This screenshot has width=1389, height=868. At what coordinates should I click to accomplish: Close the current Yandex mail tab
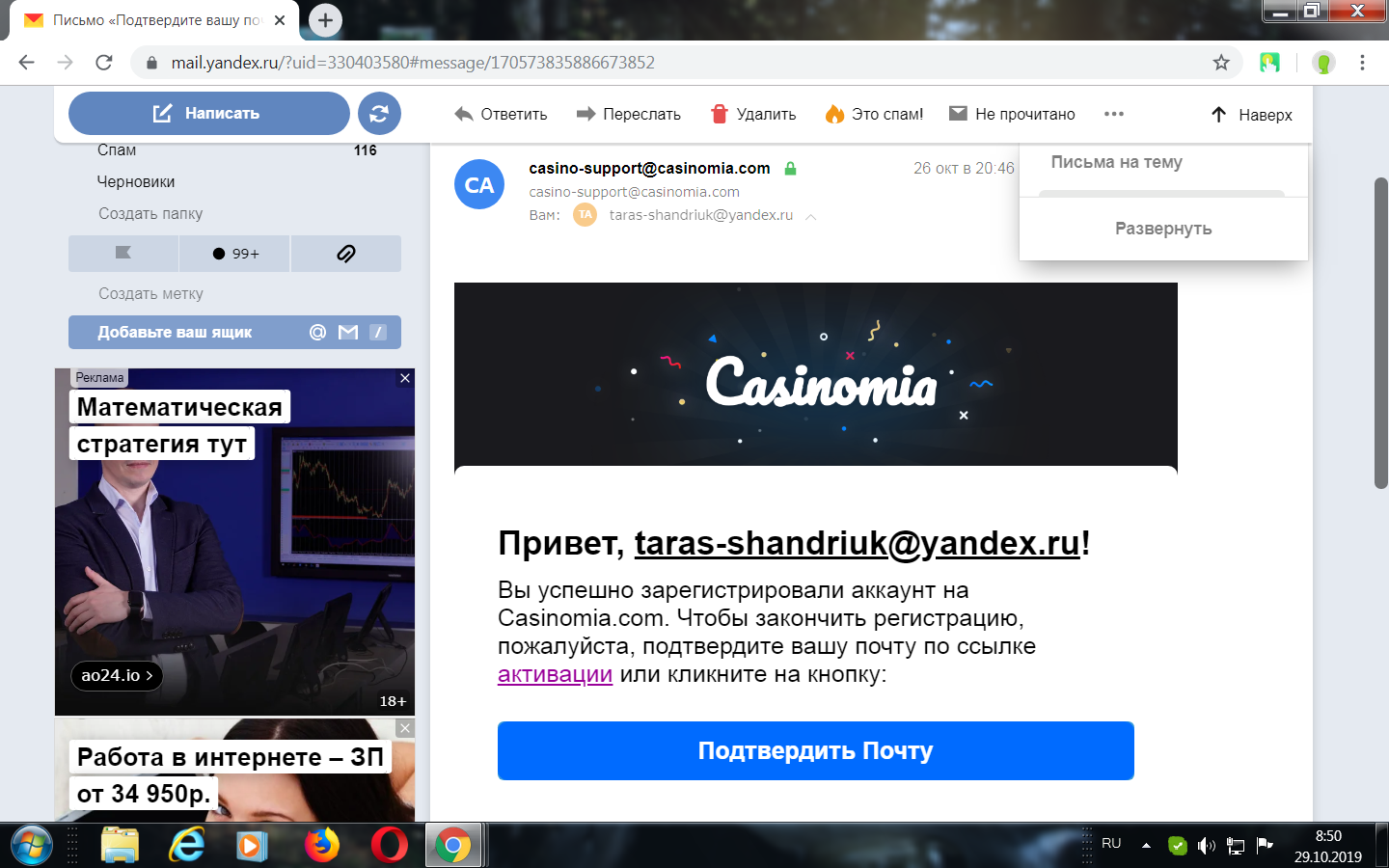pos(280,20)
